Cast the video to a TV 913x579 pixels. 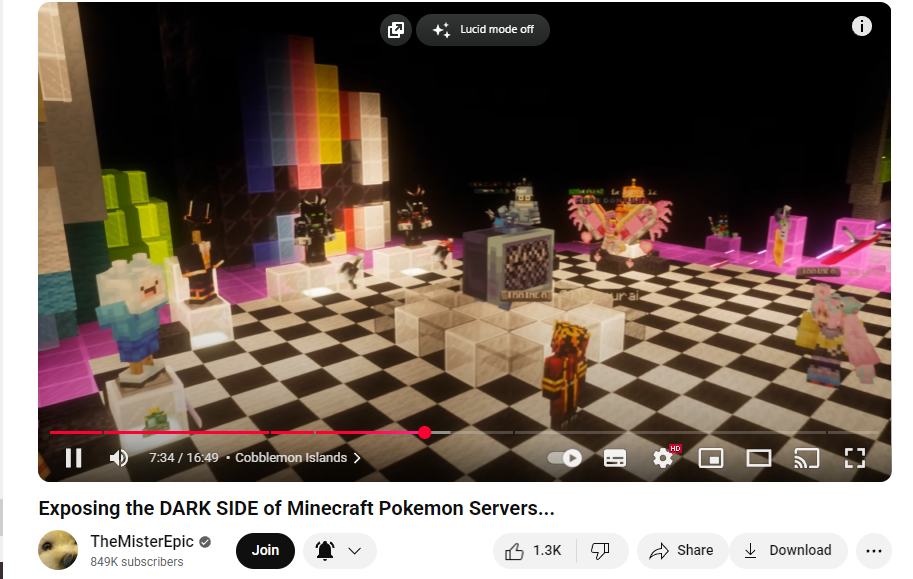tap(806, 458)
